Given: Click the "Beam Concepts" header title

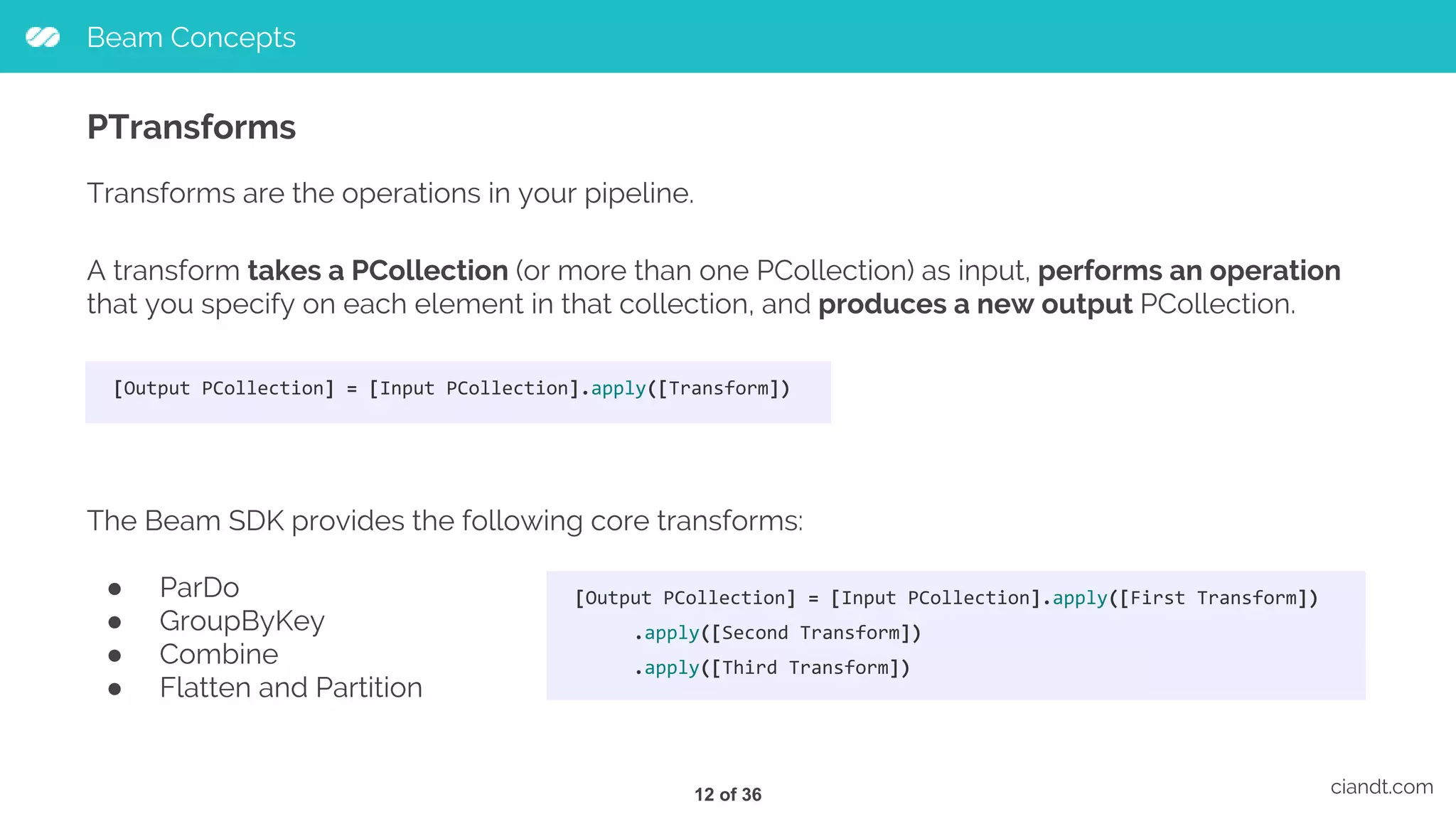Looking at the screenshot, I should coord(191,37).
